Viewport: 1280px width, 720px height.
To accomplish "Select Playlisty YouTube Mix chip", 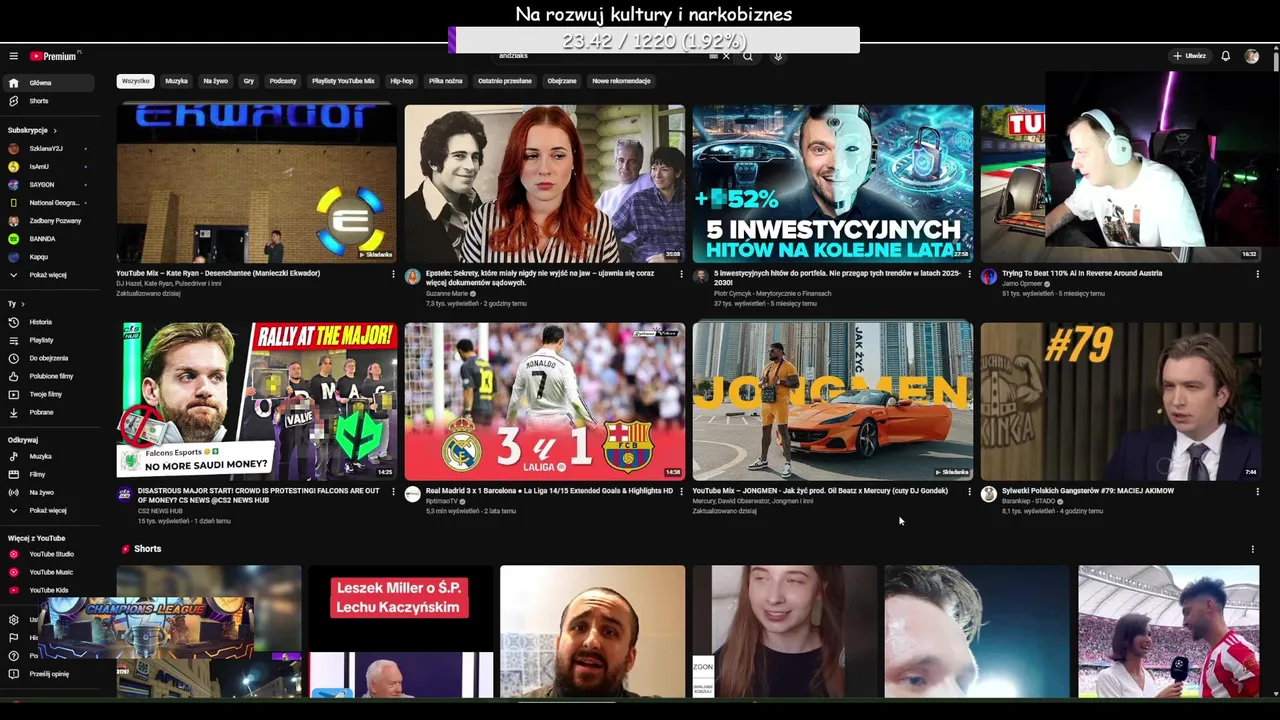I will 343,81.
